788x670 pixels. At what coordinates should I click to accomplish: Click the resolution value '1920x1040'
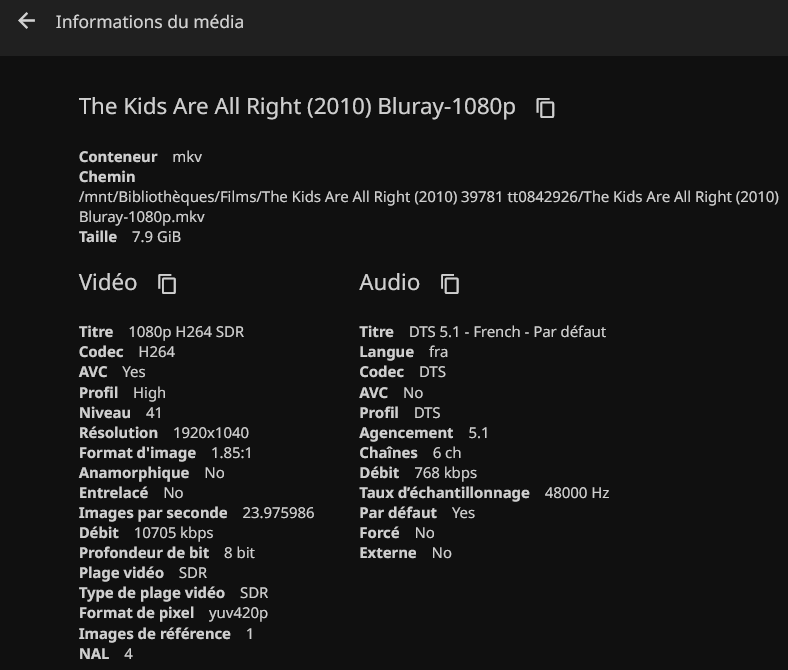(x=211, y=433)
